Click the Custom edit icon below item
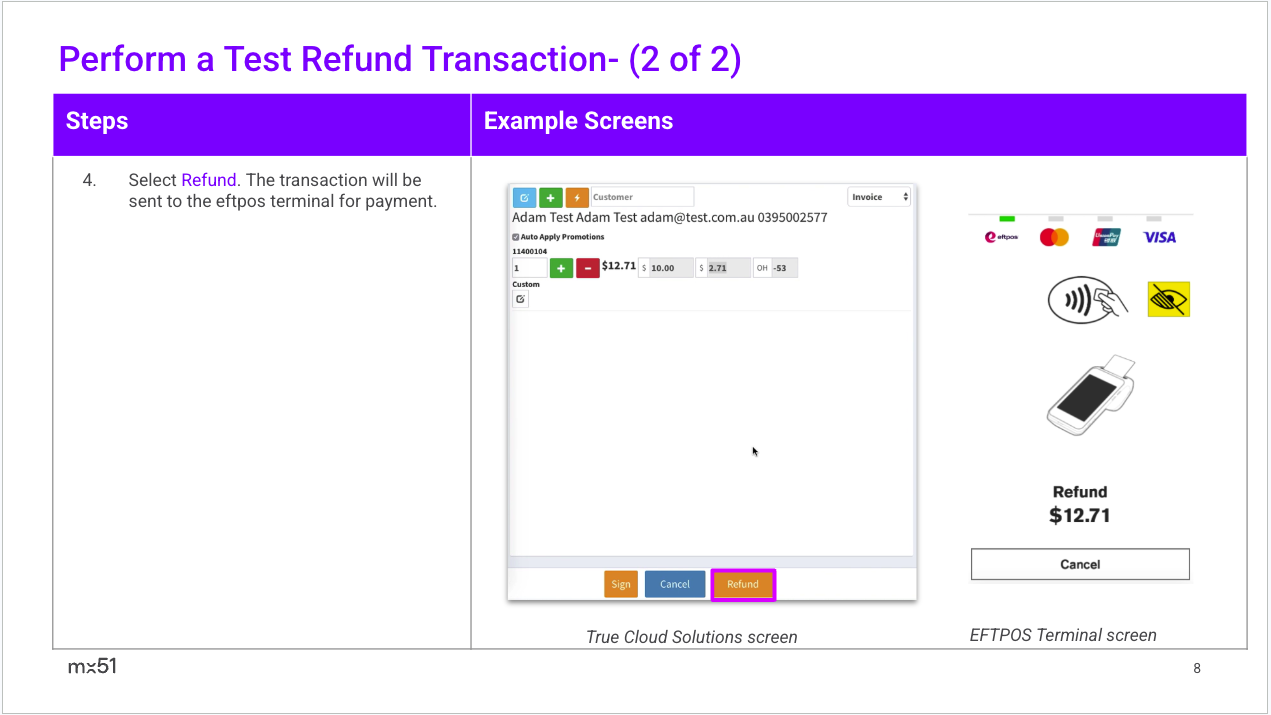 [520, 299]
